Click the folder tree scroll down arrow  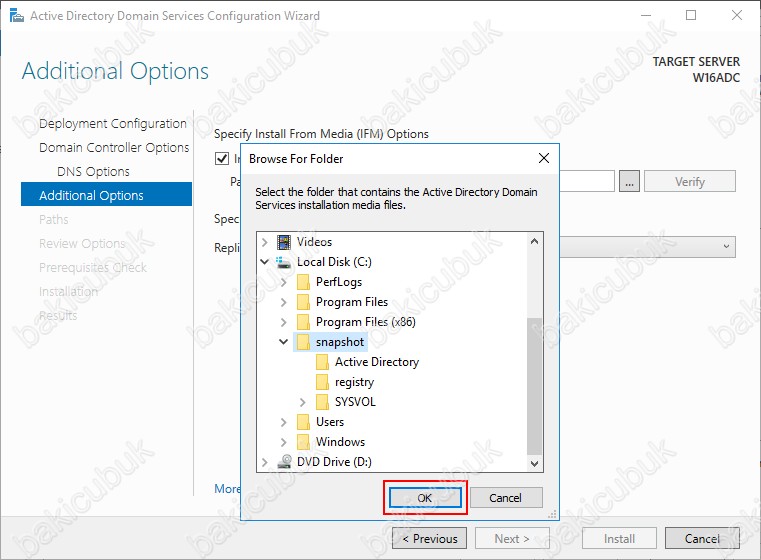pos(534,463)
